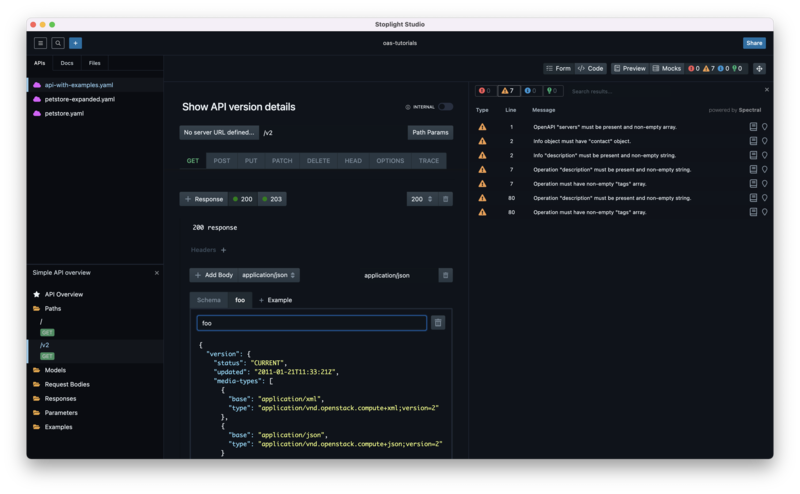This screenshot has height=494, width=800.
Task: Select the HEAD method tab
Action: [x=353, y=161]
